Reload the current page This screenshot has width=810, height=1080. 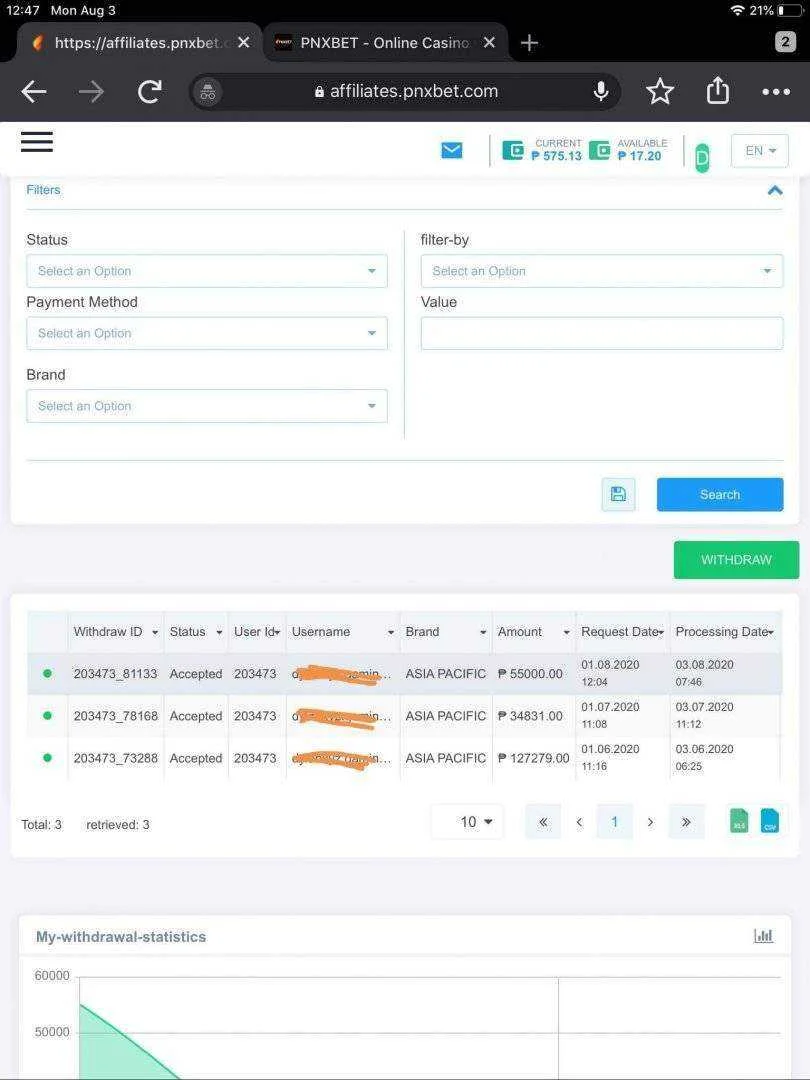[x=150, y=91]
